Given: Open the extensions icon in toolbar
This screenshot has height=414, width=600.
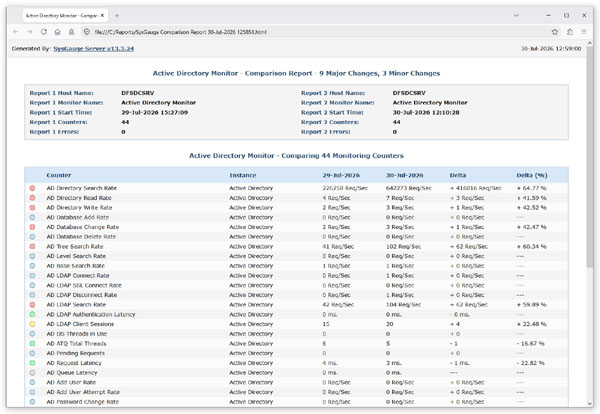Looking at the screenshot, I should 570,32.
